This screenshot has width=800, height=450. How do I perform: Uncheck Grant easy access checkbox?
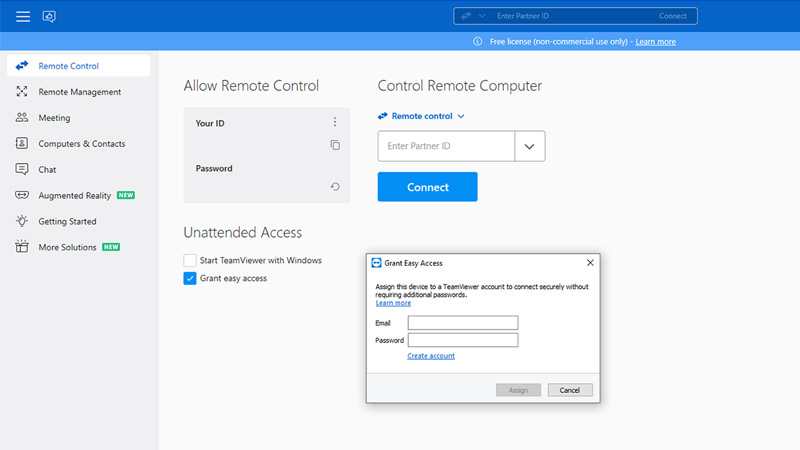pyautogui.click(x=190, y=278)
